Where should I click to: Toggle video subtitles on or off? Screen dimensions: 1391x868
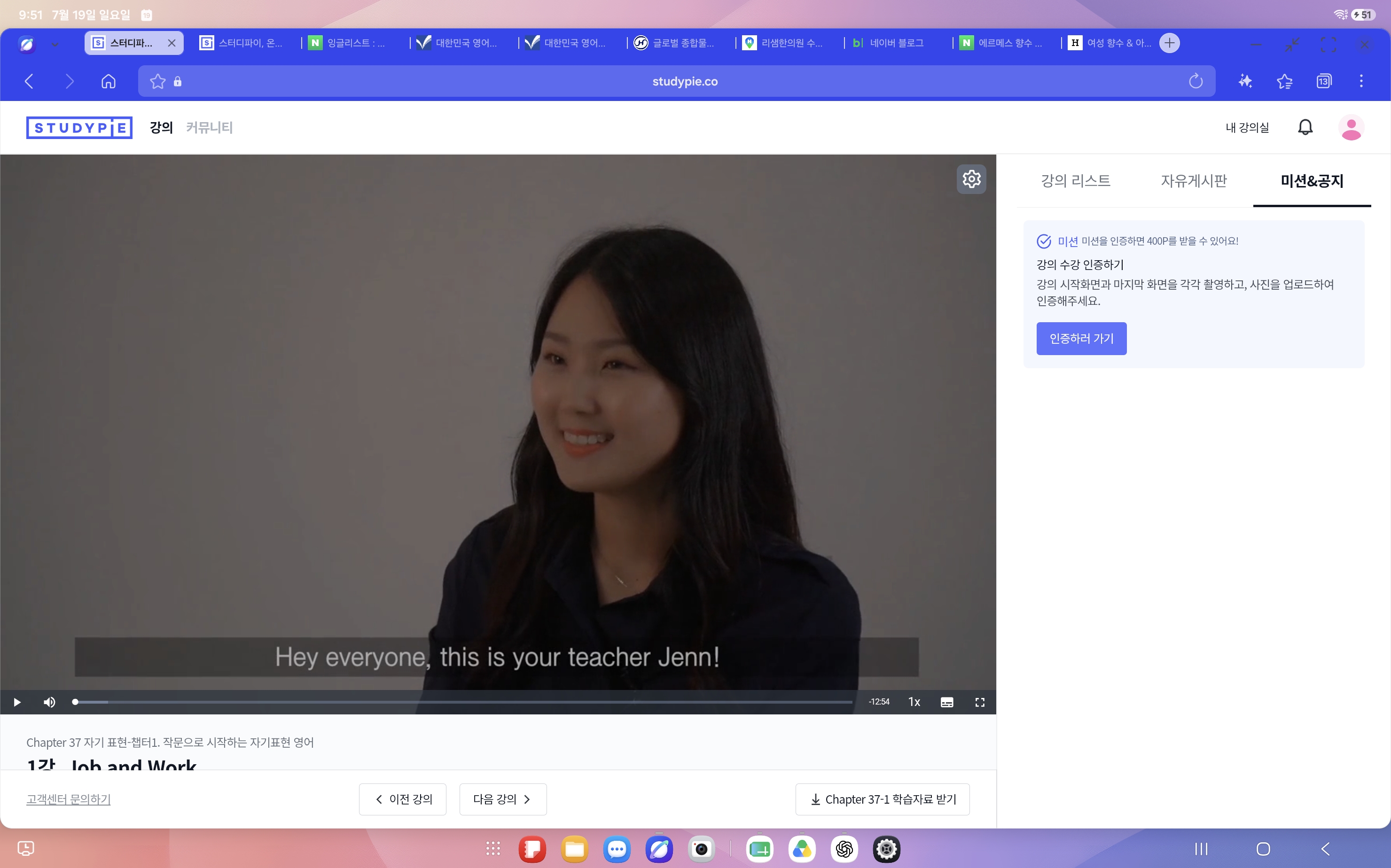947,702
